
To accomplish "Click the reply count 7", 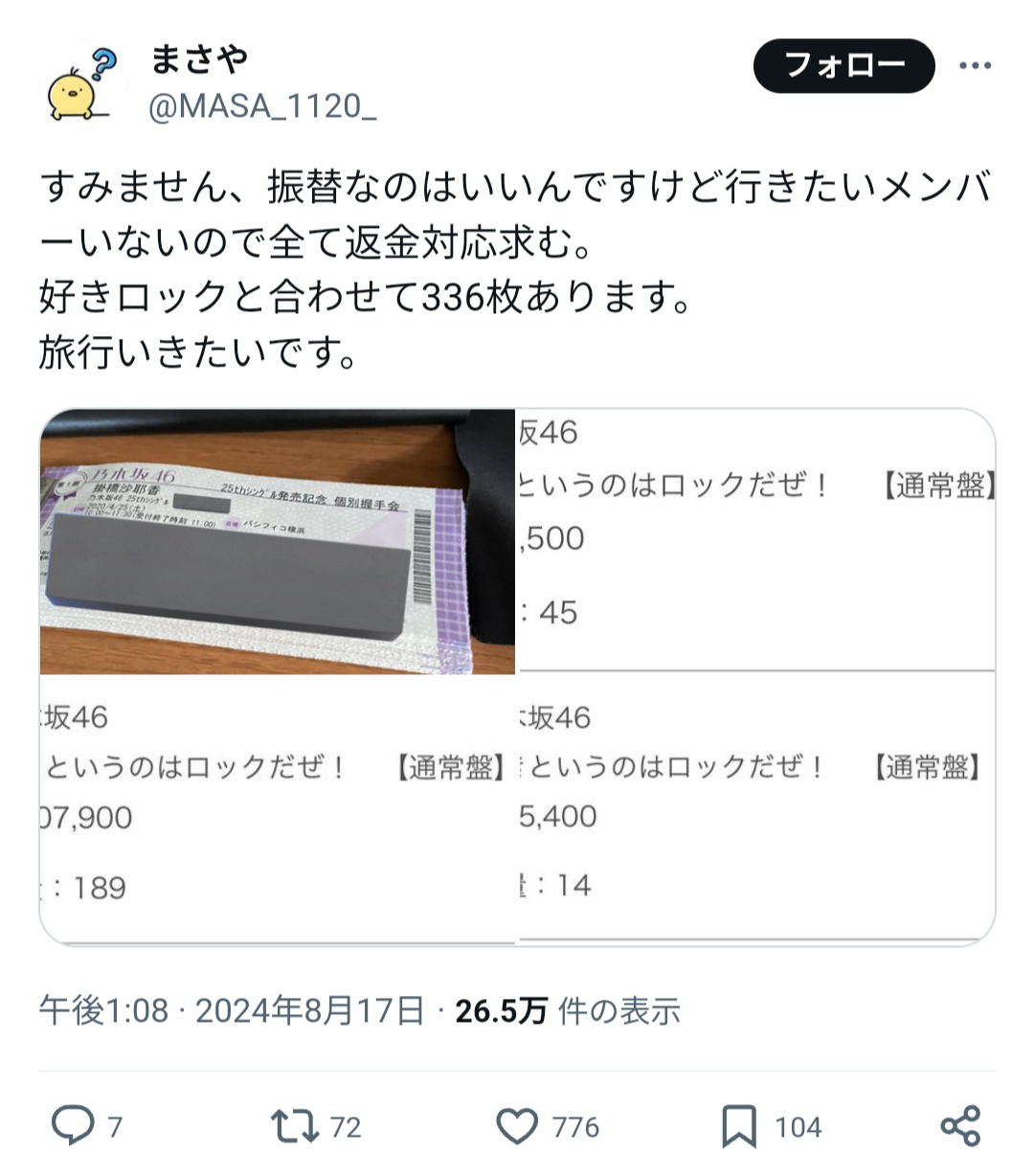I will (x=115, y=1127).
